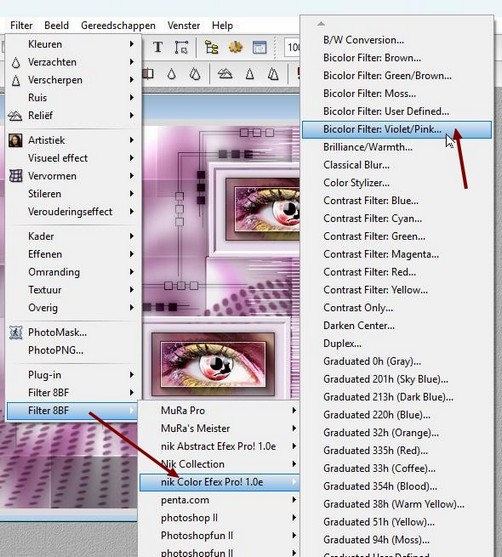502x557 pixels.
Task: Open the Overig submenu
Action: [x=72, y=307]
